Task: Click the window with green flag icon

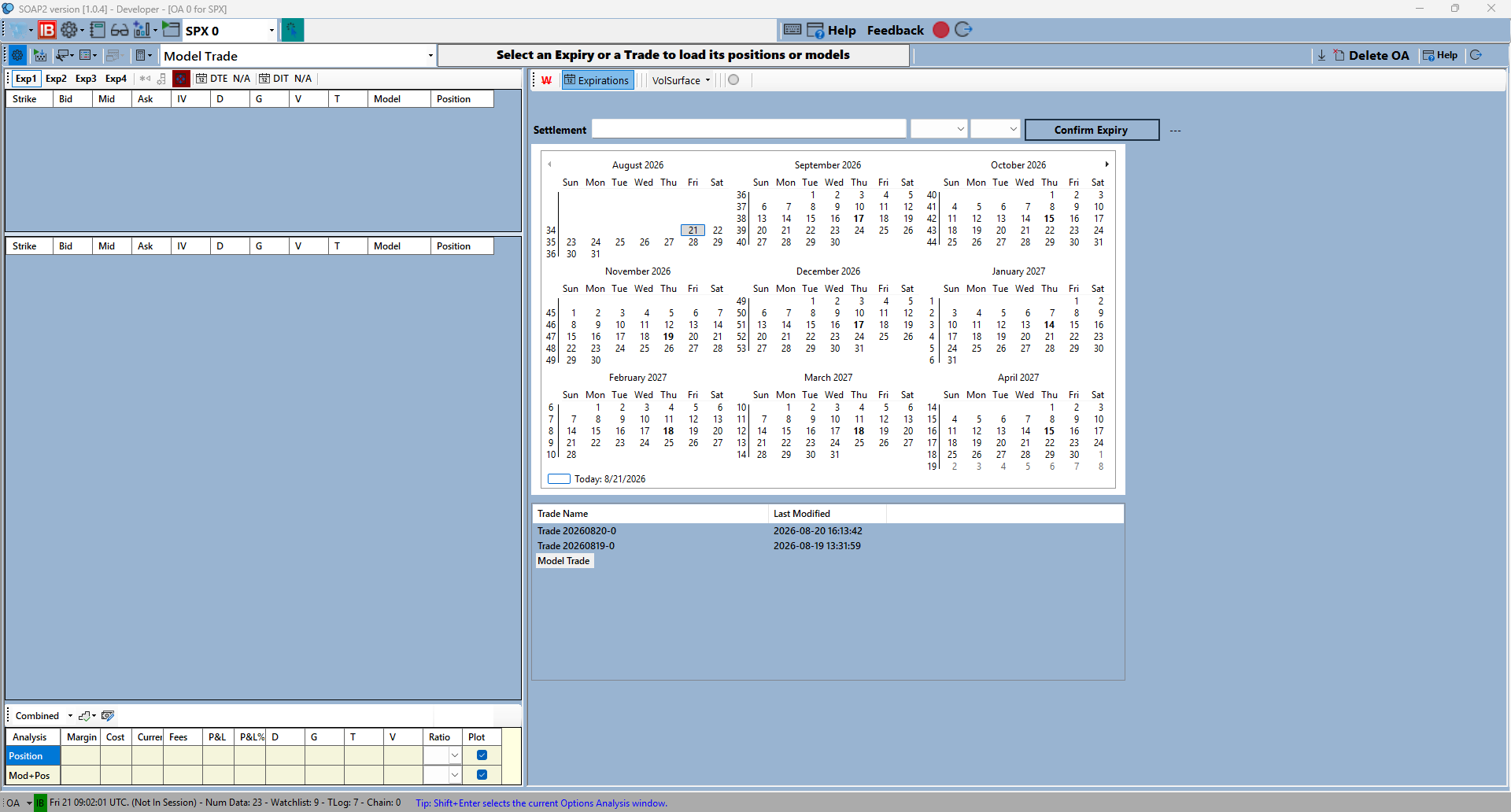Action: pyautogui.click(x=171, y=30)
